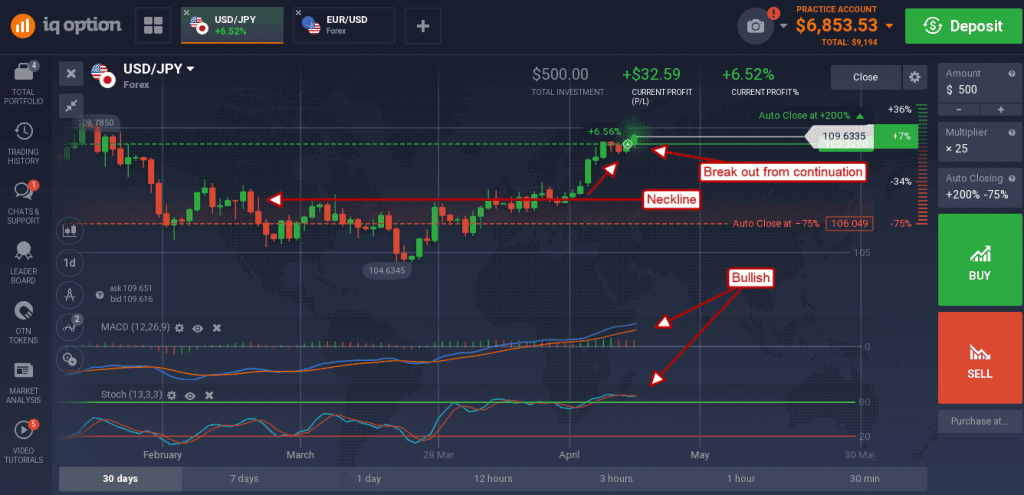The width and height of the screenshot is (1024, 495).
Task: Open position settings gear icon
Action: click(x=915, y=77)
